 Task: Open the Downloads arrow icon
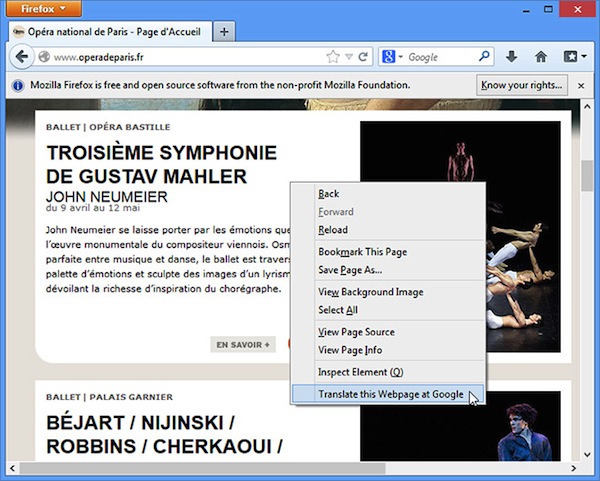point(512,57)
